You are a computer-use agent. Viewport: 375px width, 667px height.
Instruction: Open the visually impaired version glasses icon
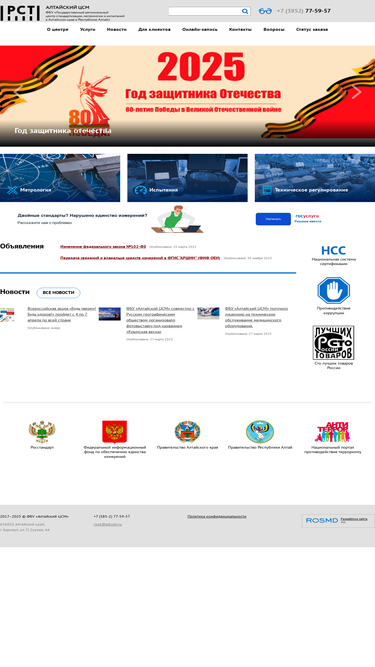(265, 11)
